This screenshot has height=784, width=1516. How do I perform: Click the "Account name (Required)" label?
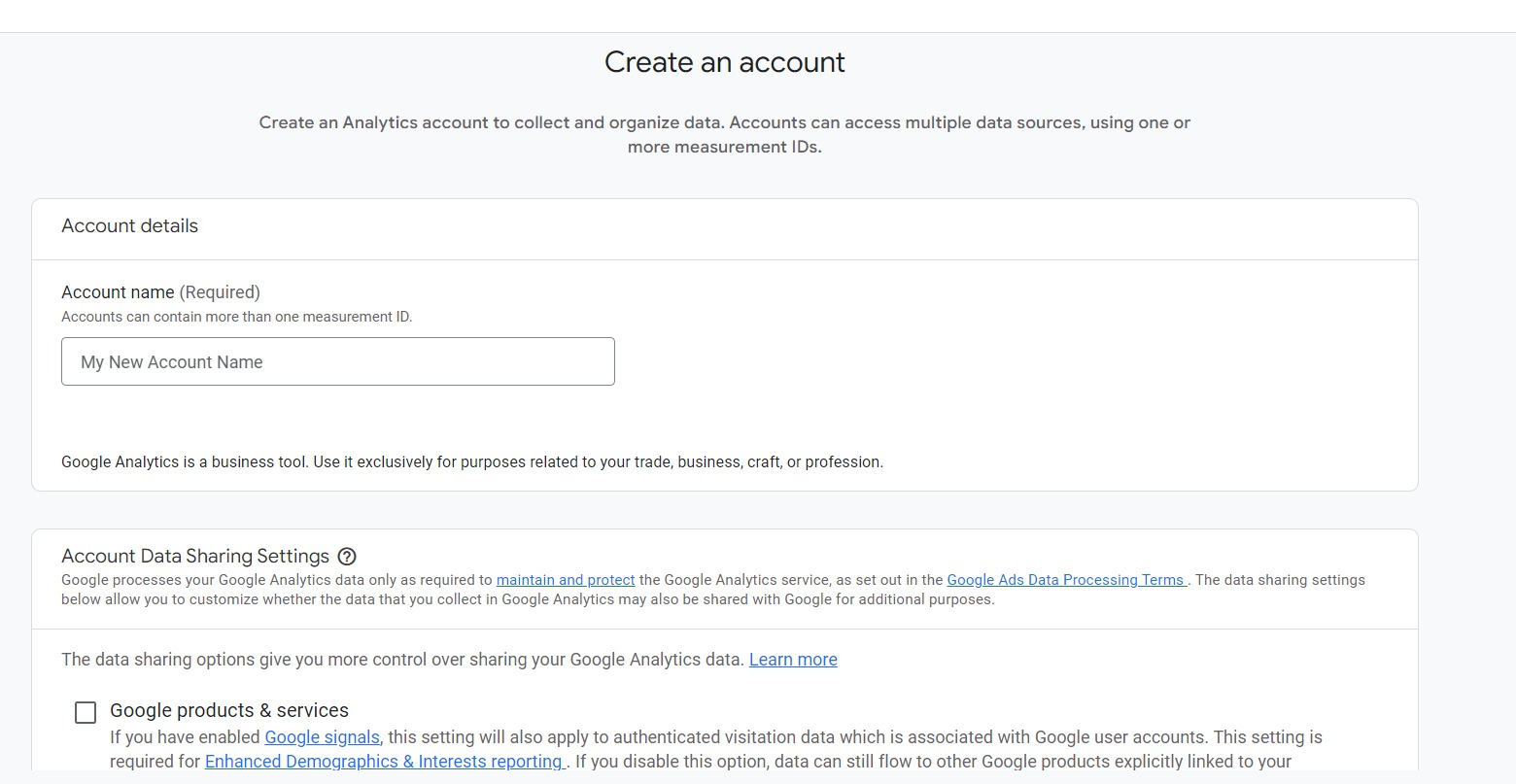pos(161,292)
